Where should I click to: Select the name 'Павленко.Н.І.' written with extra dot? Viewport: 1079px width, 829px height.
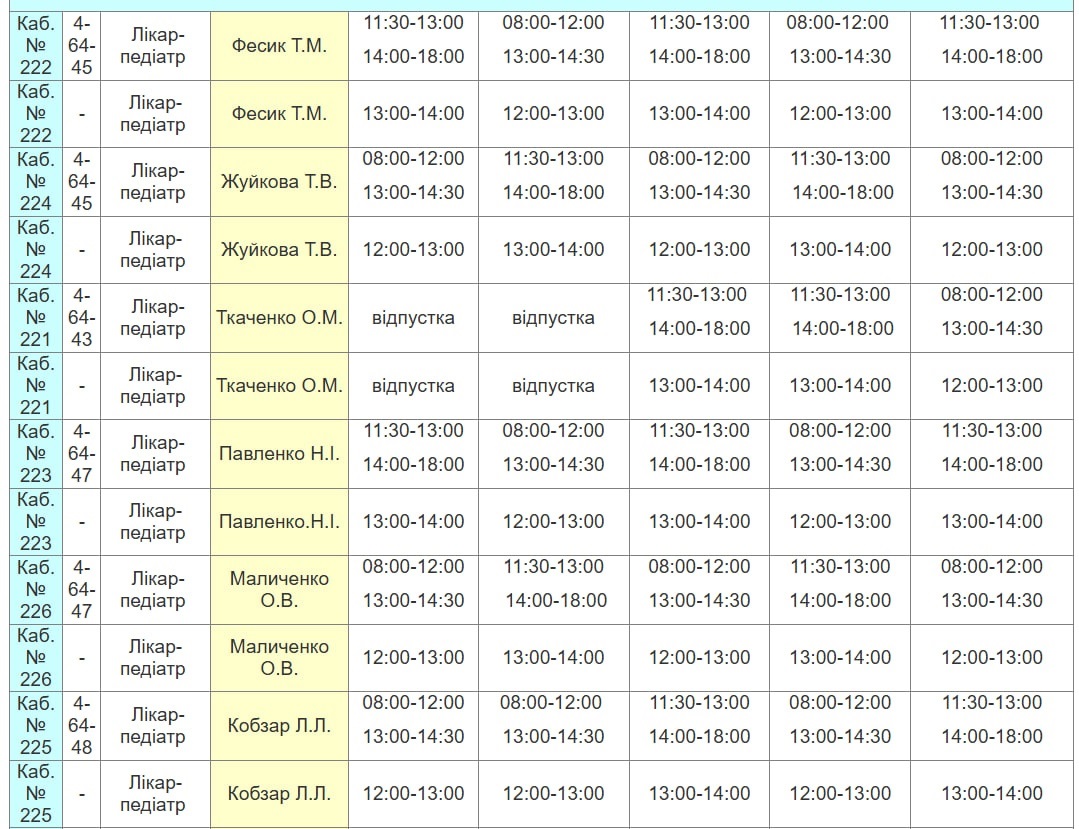point(279,522)
